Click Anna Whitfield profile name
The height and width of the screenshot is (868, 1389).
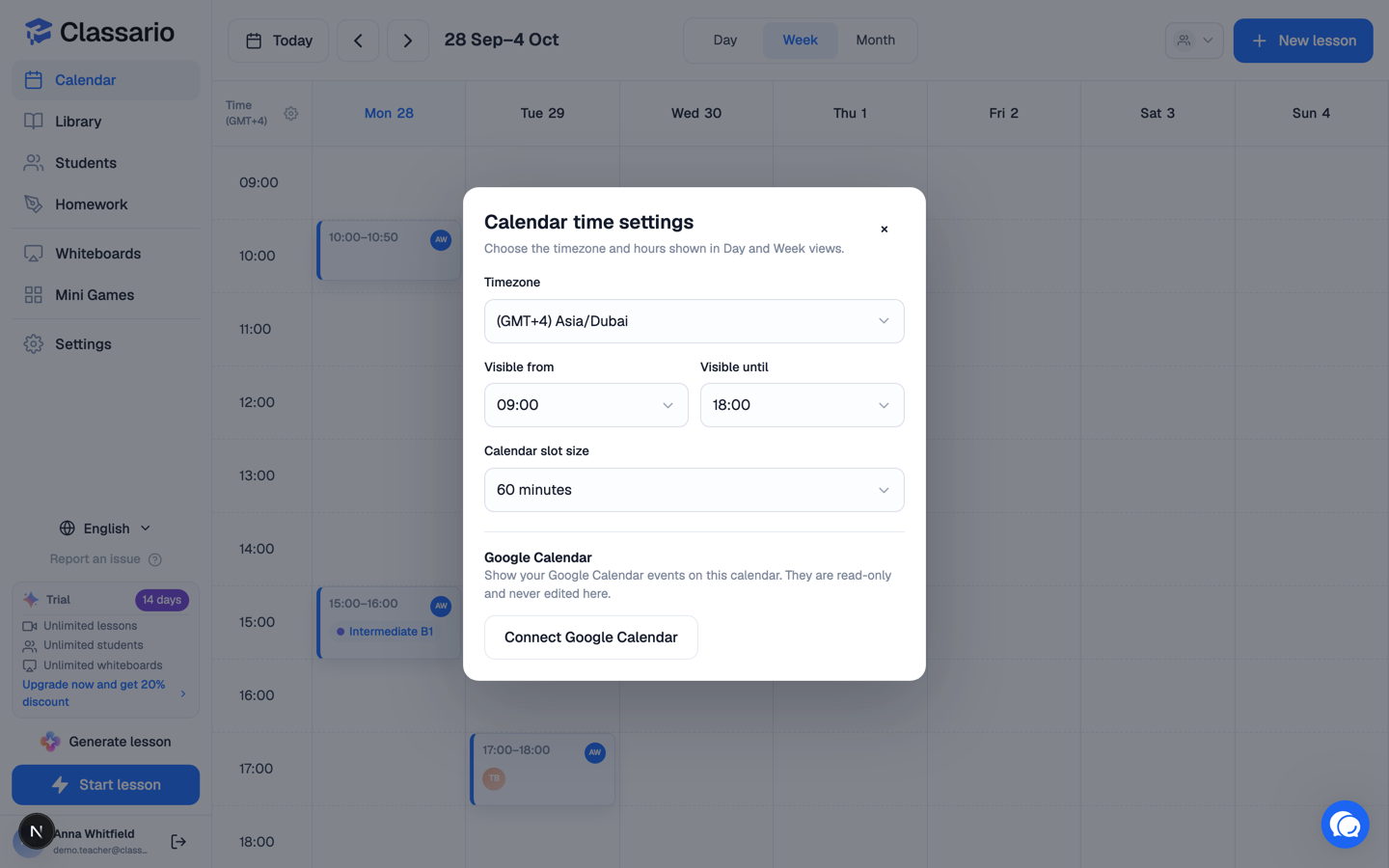click(94, 834)
